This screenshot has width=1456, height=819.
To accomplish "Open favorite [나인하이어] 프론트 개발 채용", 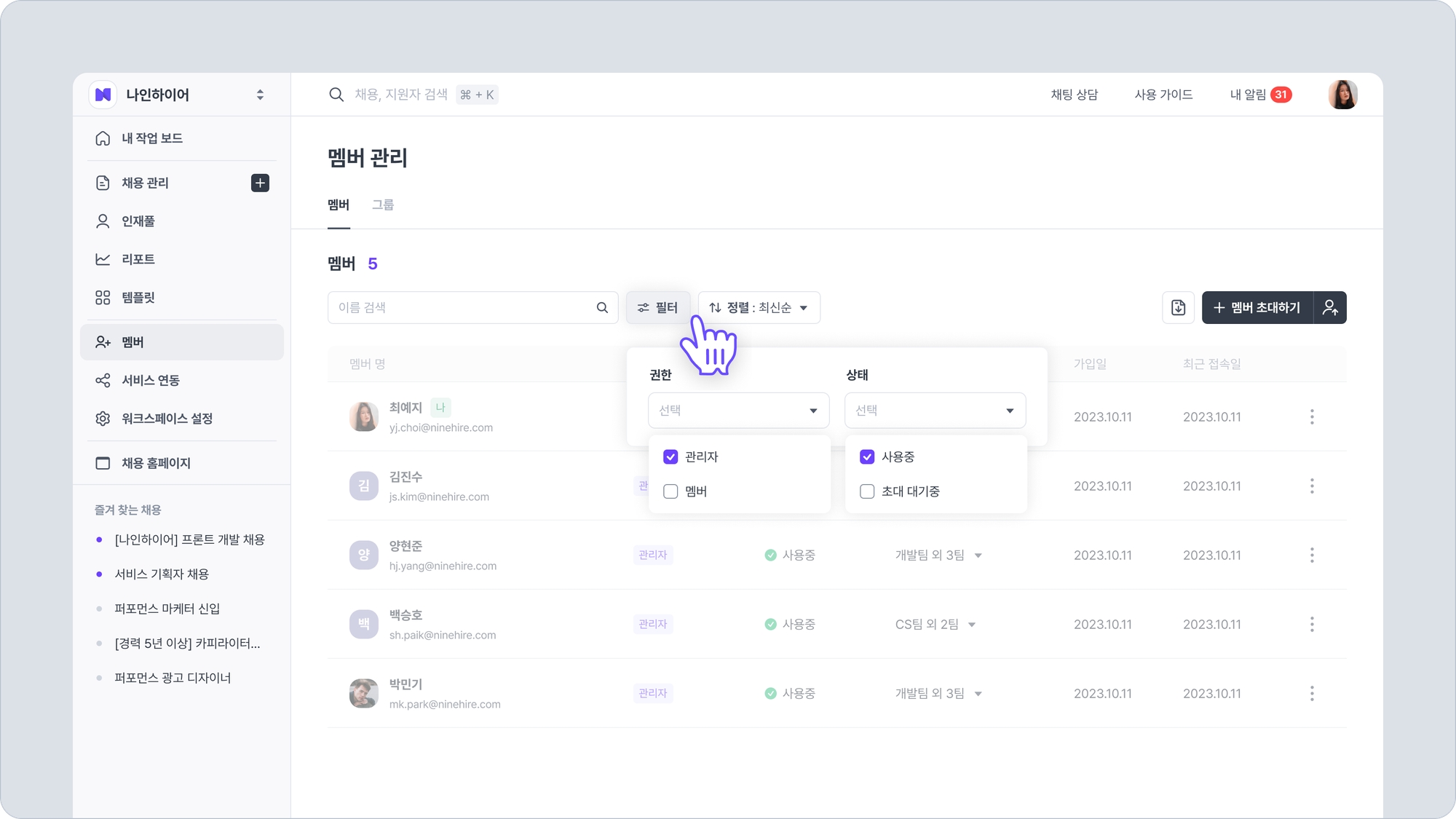I will coord(189,539).
